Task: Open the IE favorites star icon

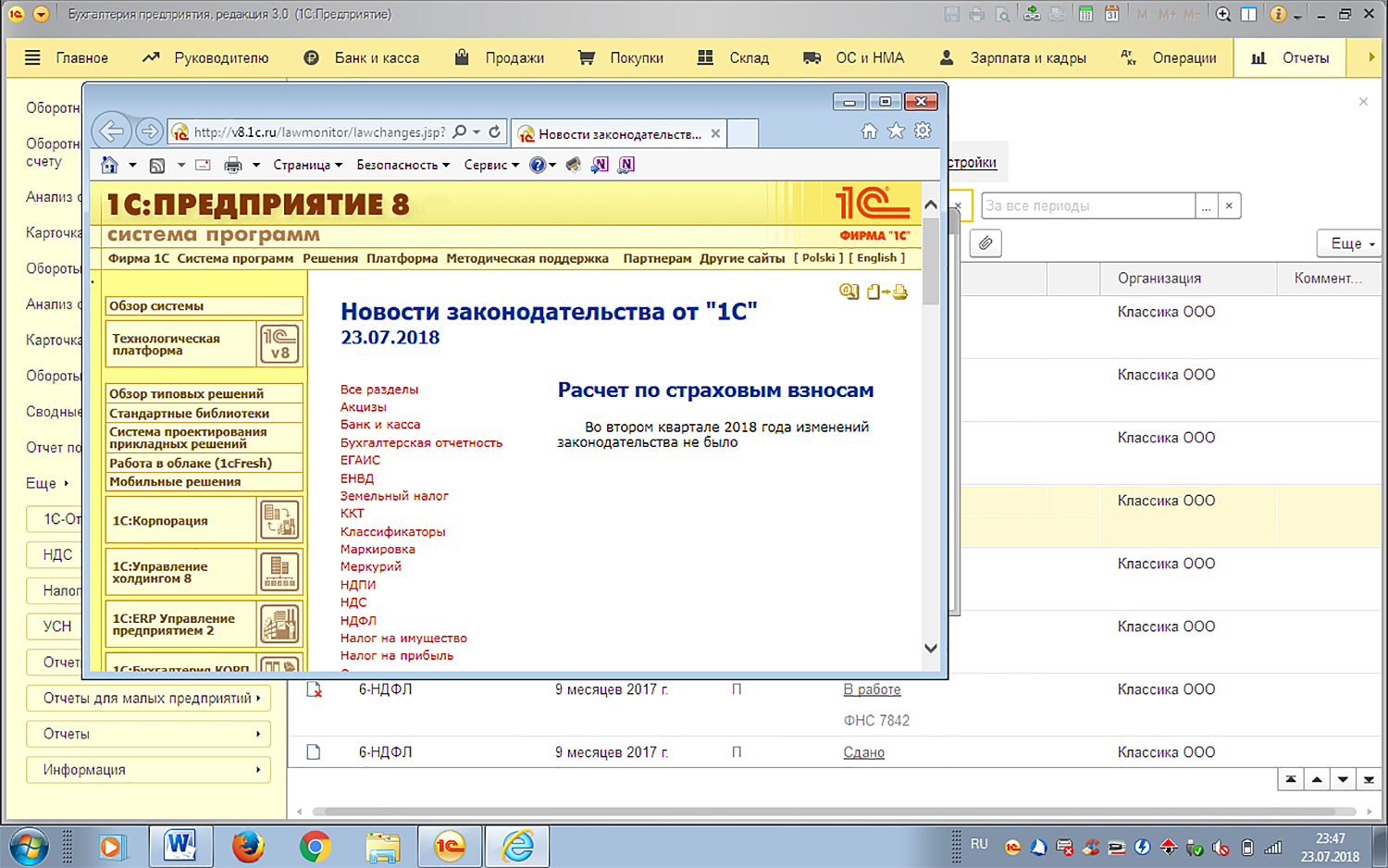Action: tap(896, 130)
